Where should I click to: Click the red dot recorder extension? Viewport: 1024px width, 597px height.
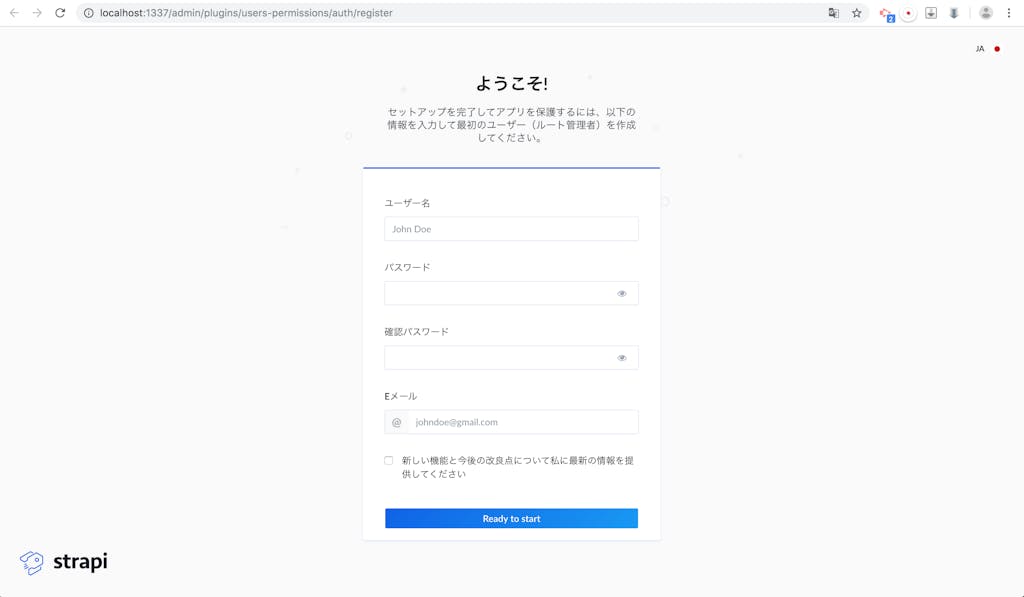[908, 13]
